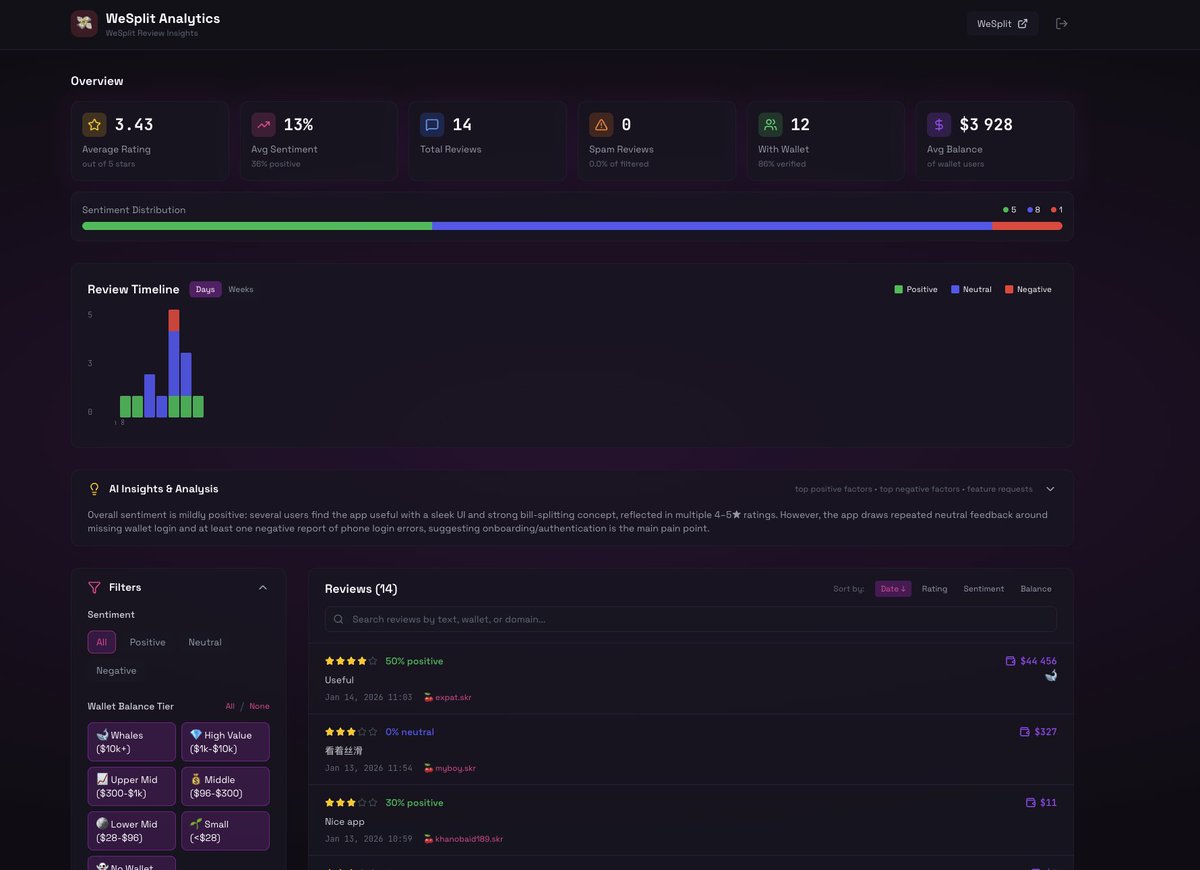1200x870 pixels.
Task: Toggle the High Value ($1k-$10k) tier
Action: tap(225, 742)
